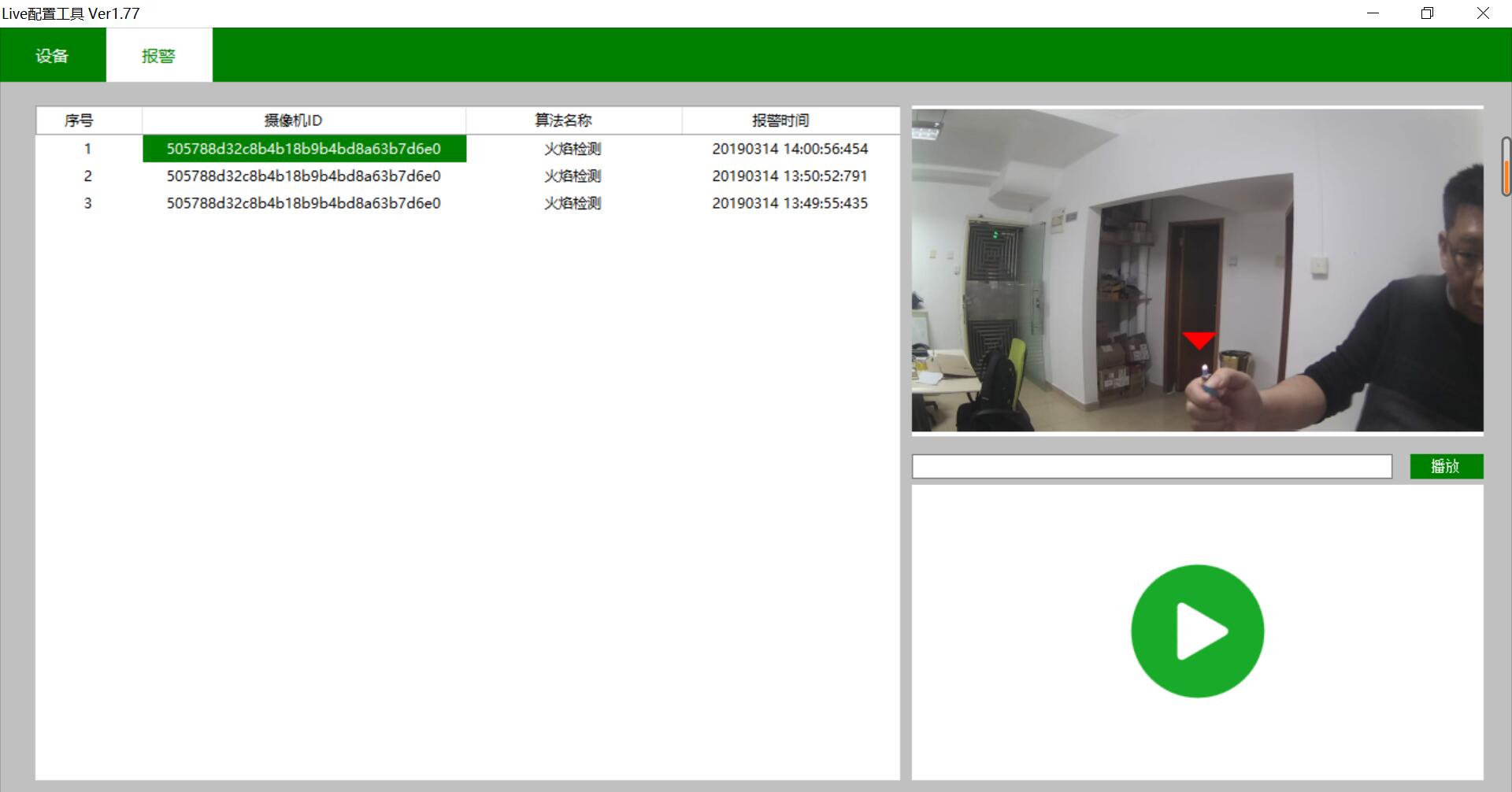Open the alarm snapshot image of the office
This screenshot has height=792, width=1512.
1197,270
